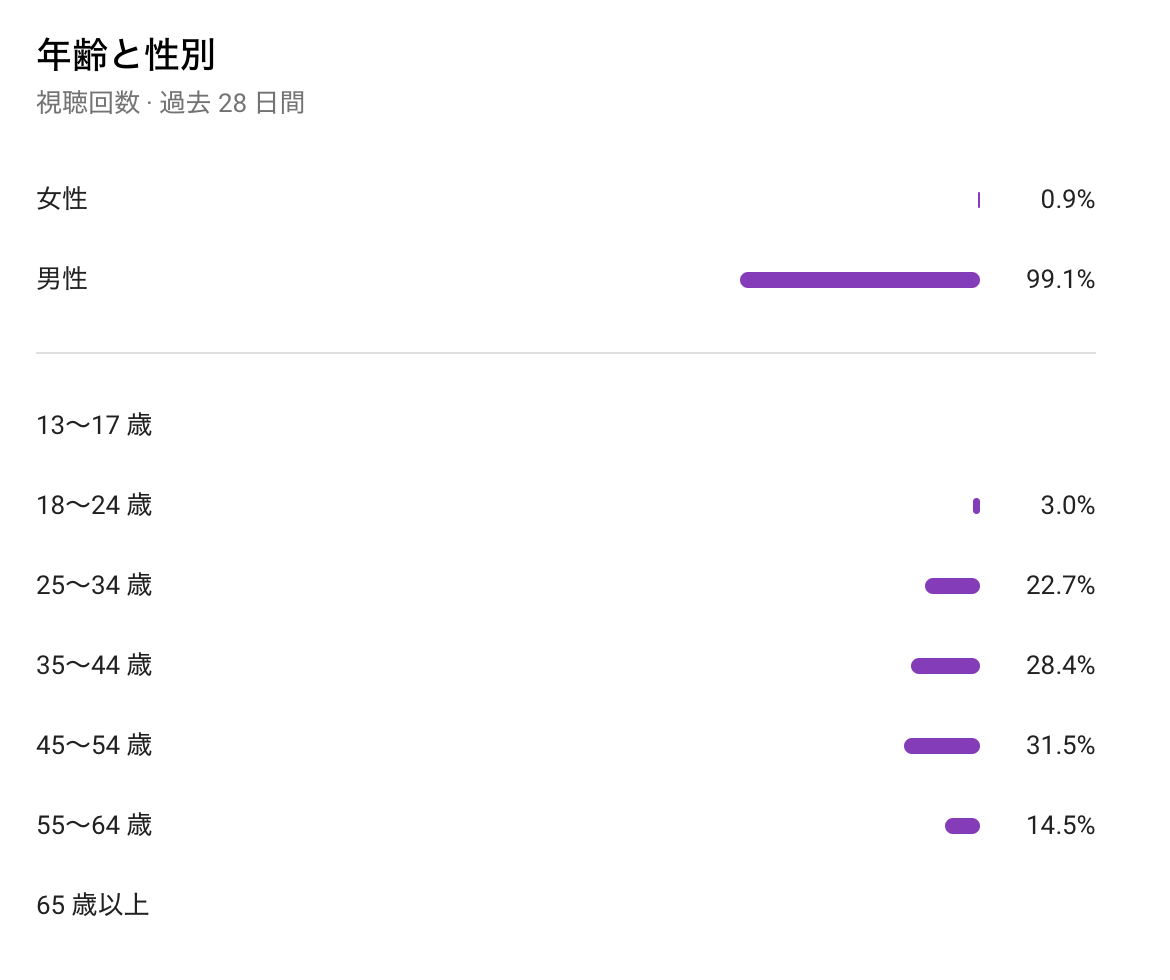Click the 年齢と性別 card title
Image resolution: width=1170 pixels, height=980 pixels.
(125, 55)
